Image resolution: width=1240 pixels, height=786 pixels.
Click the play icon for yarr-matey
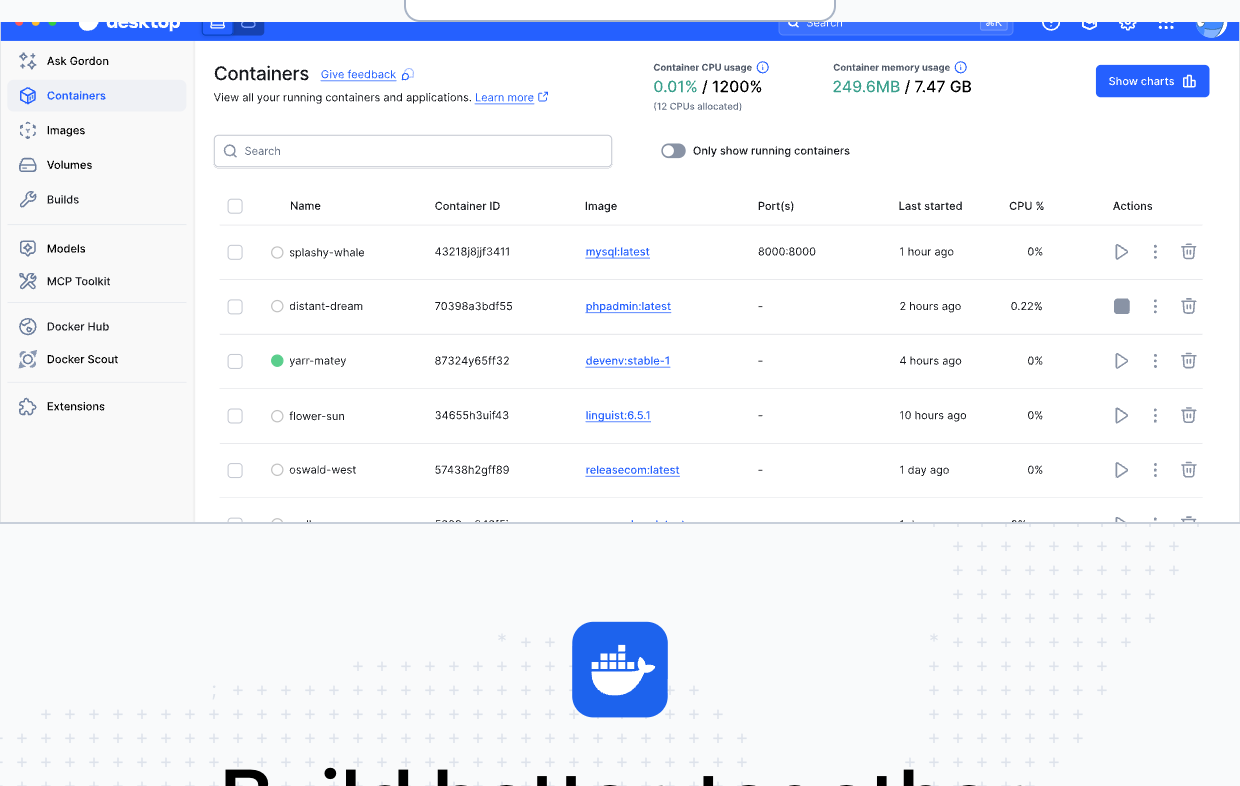[1121, 361]
